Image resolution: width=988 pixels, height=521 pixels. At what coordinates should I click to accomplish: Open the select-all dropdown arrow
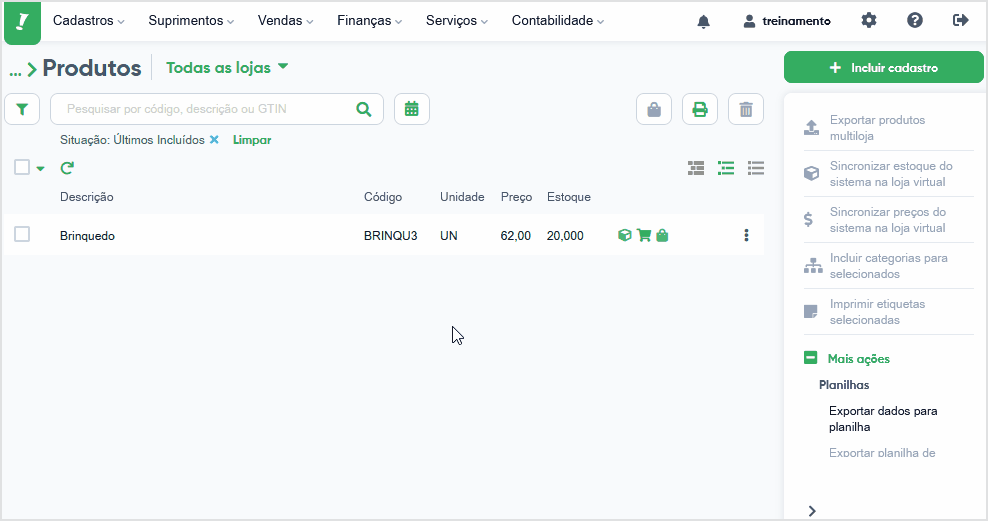[x=40, y=168]
